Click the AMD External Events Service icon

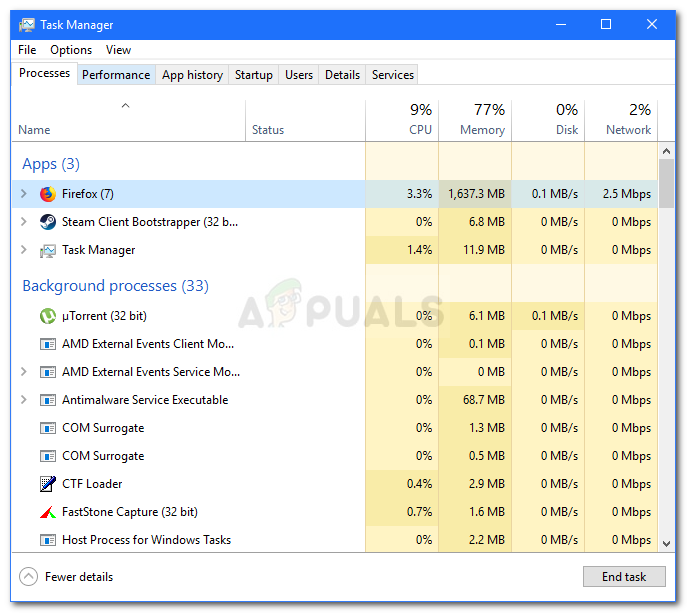48,372
